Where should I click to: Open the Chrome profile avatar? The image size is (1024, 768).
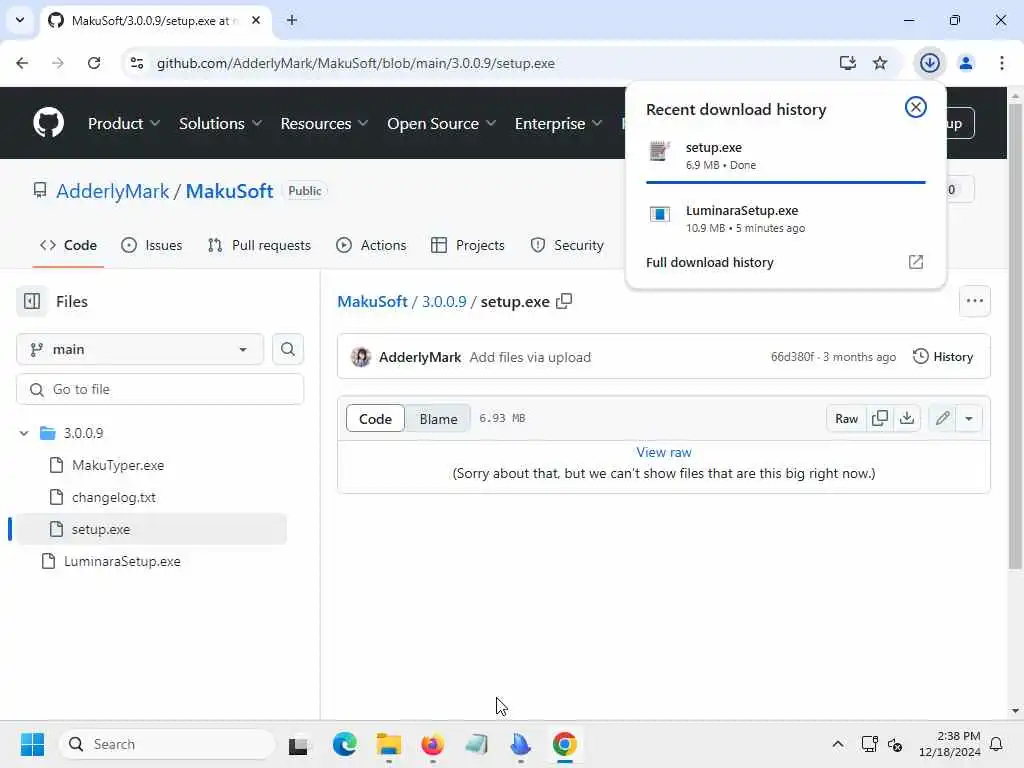[x=965, y=63]
